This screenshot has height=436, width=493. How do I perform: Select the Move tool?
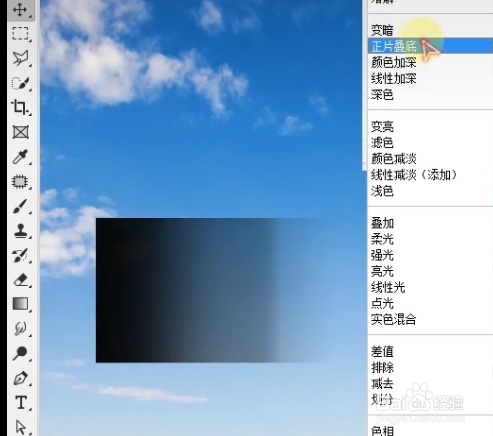(x=20, y=9)
